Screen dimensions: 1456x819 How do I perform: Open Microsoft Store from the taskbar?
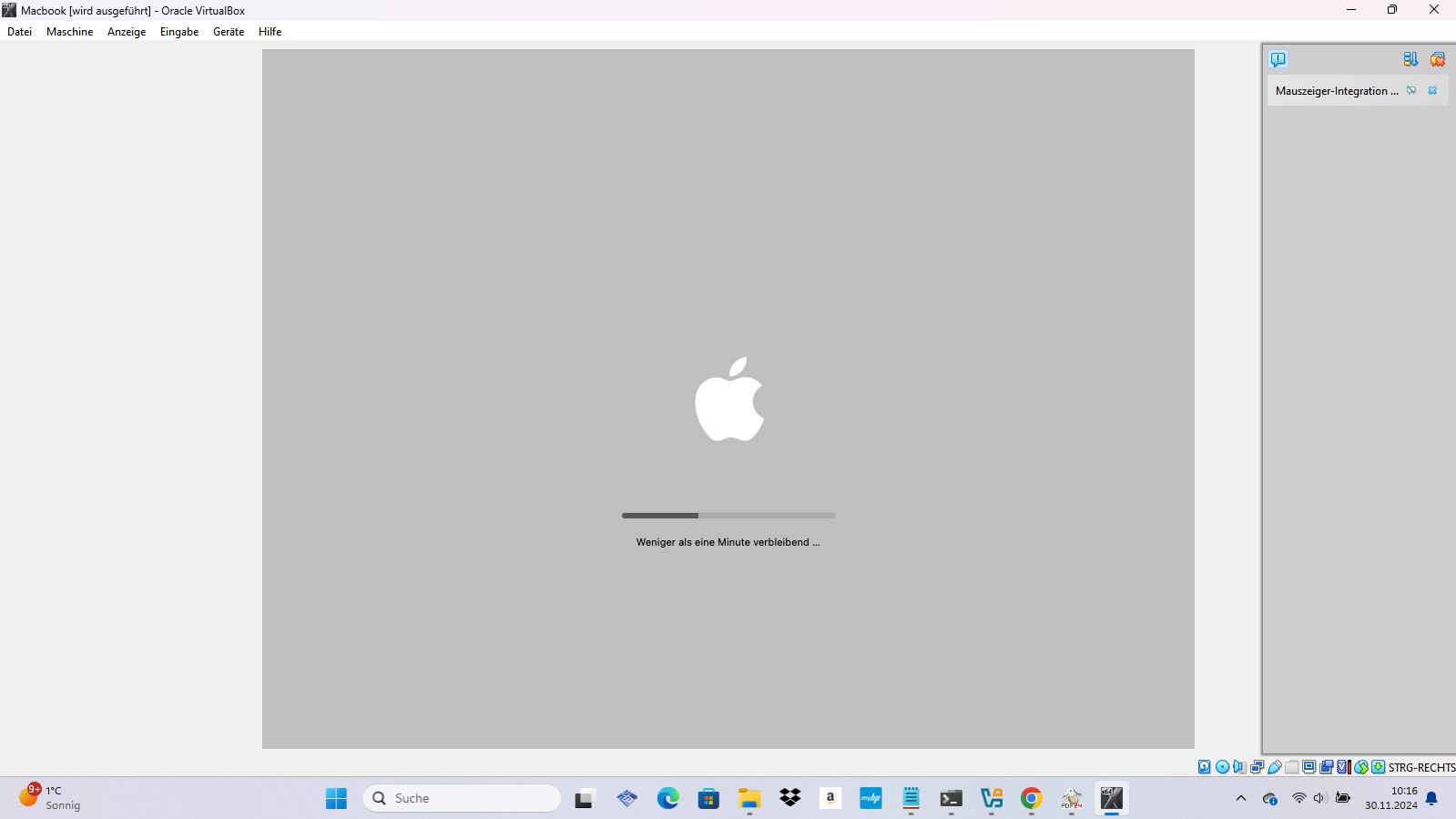tap(708, 798)
